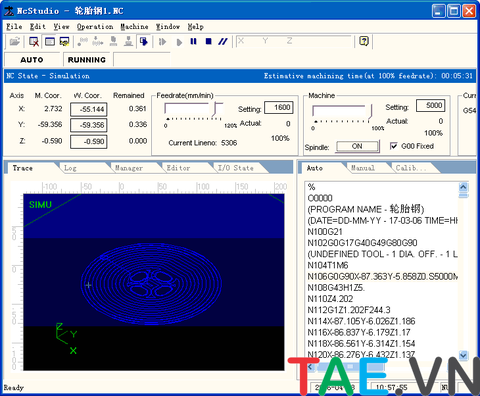Open the Machine menu
The width and height of the screenshot is (480, 396).
[x=134, y=27]
